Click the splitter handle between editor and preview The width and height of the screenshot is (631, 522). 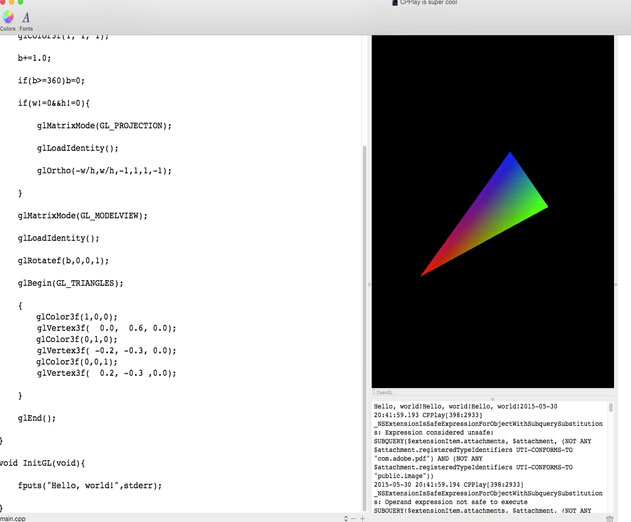(x=369, y=285)
